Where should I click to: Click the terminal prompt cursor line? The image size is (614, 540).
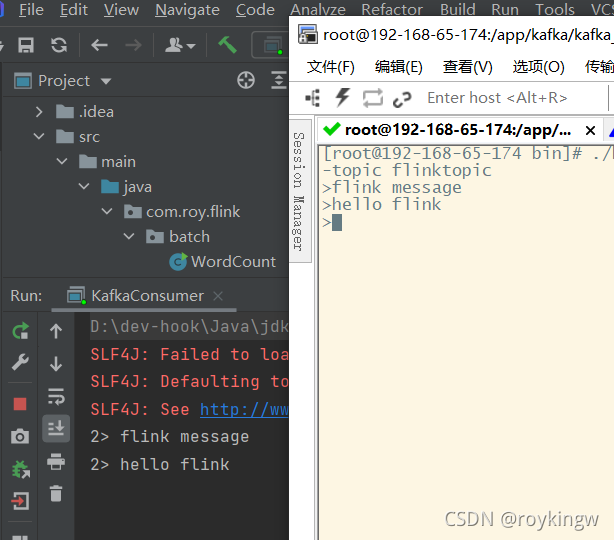[333, 222]
